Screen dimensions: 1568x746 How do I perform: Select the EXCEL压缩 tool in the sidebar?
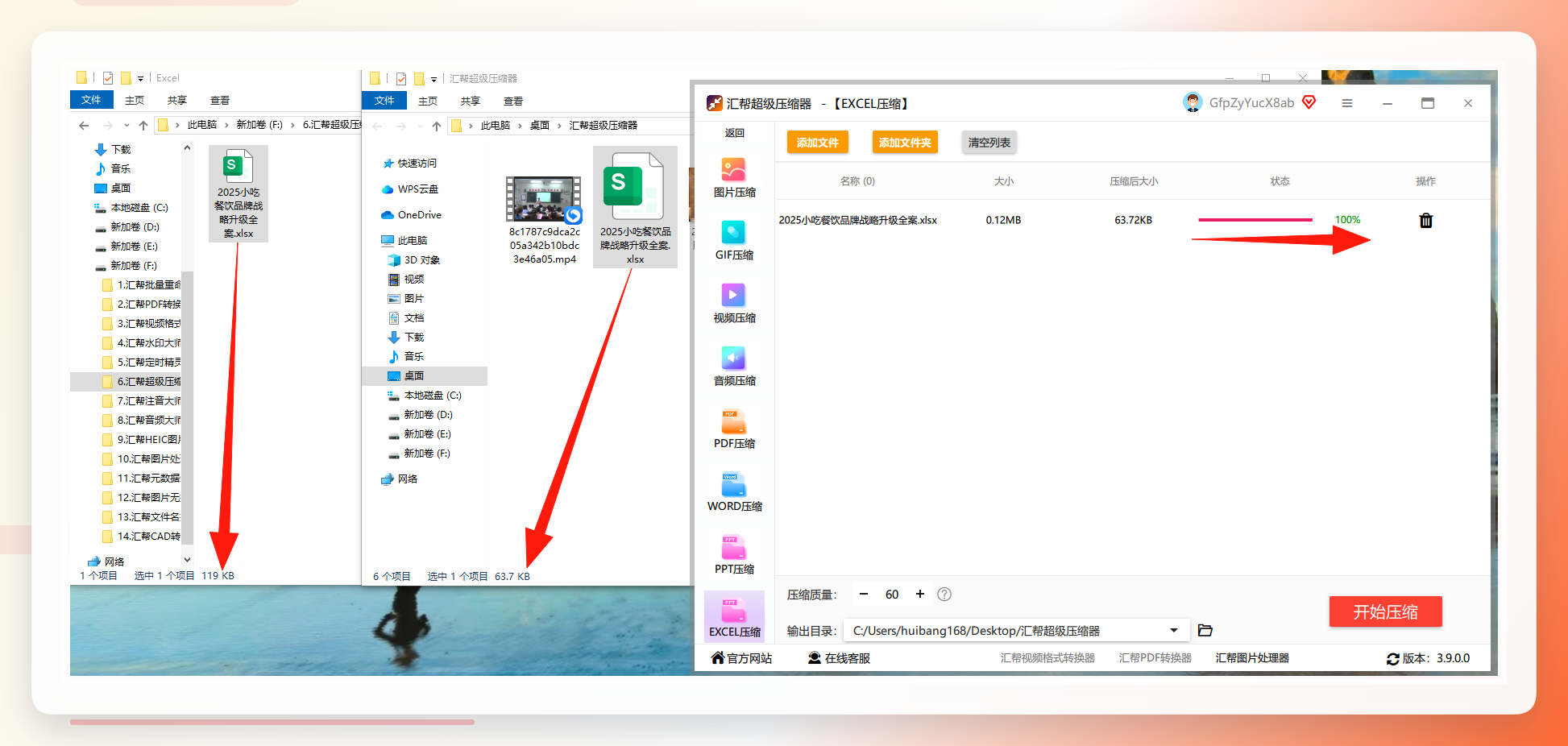tap(734, 616)
